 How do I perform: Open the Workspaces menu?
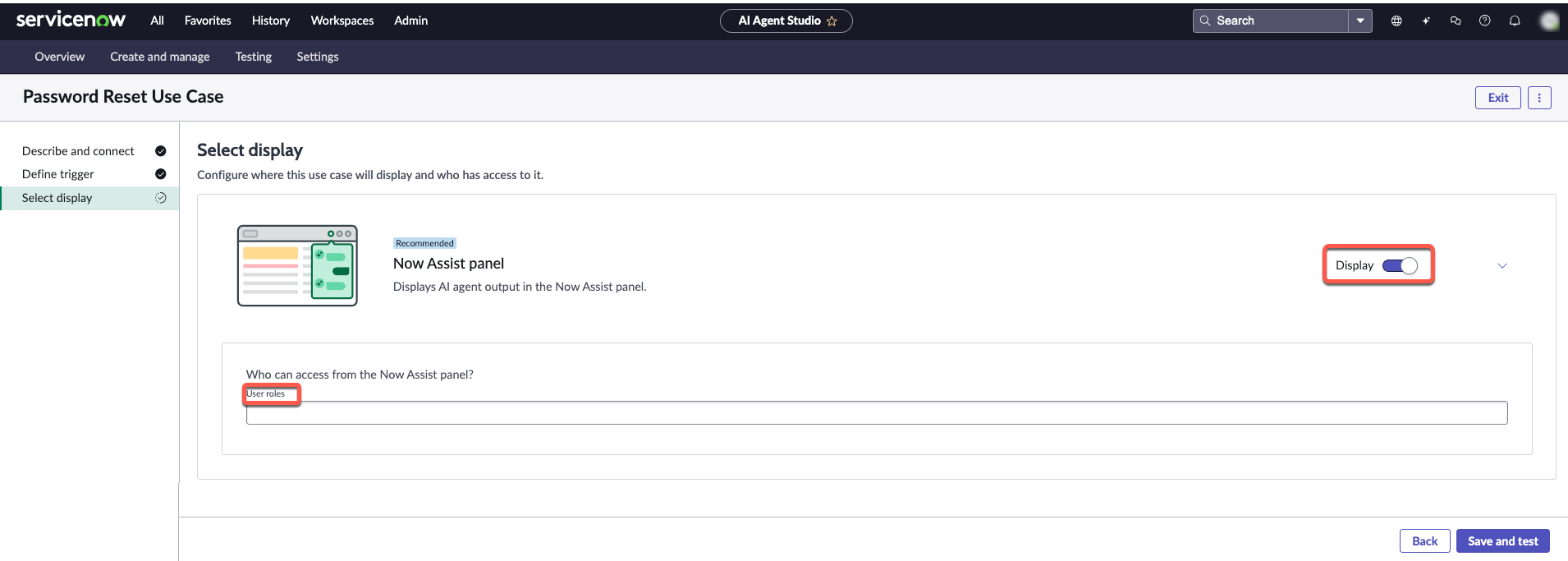(342, 21)
